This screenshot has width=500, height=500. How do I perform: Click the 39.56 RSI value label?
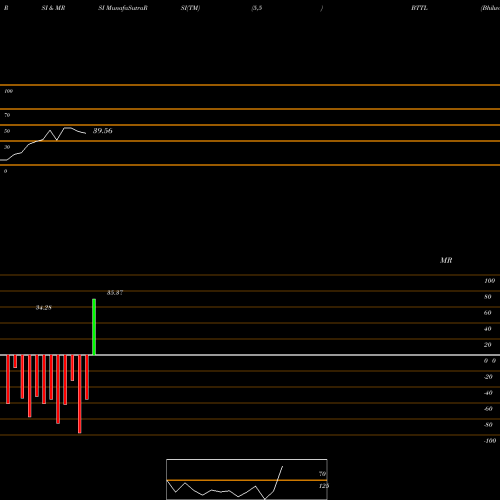click(103, 131)
